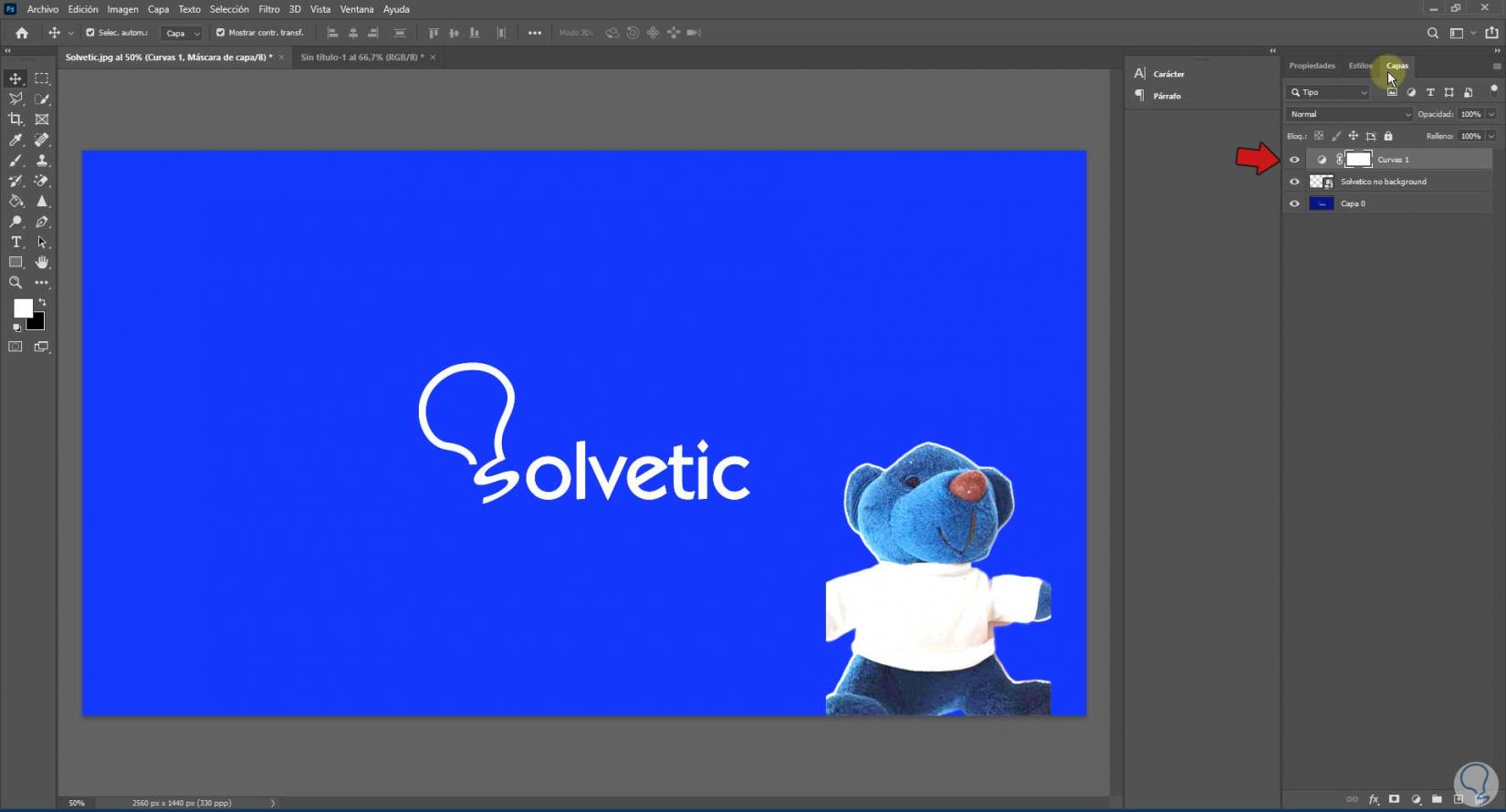Expand the Relleno slider arrow
Image resolution: width=1506 pixels, height=812 pixels.
1491,136
